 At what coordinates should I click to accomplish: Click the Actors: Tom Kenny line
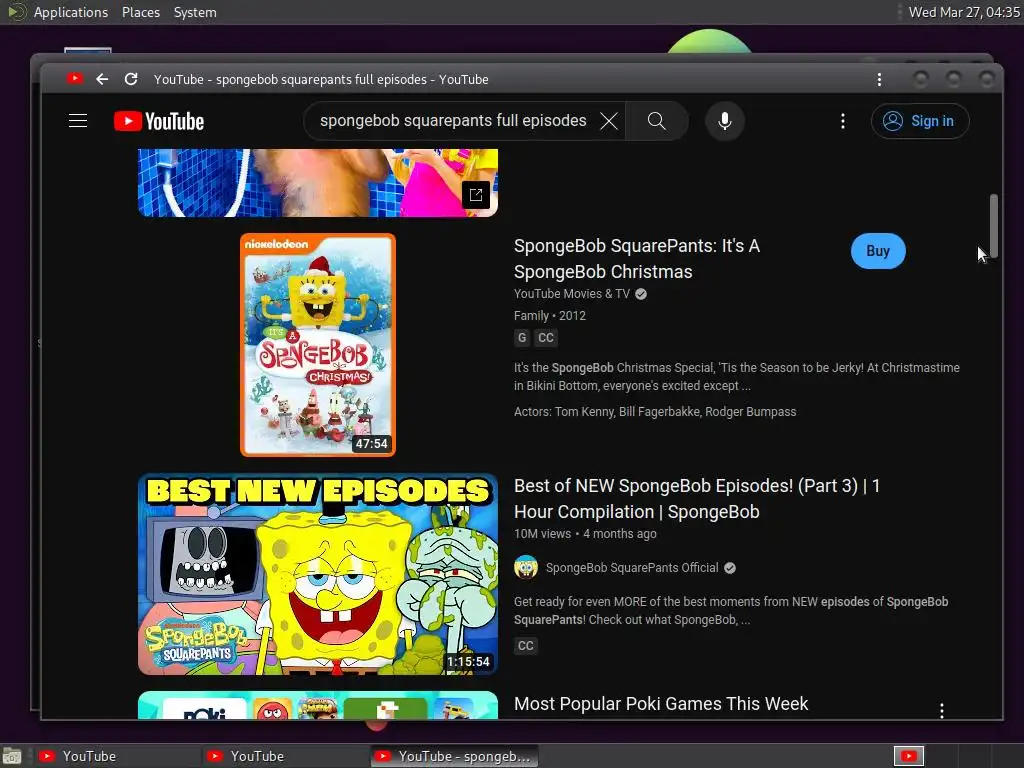tap(655, 411)
